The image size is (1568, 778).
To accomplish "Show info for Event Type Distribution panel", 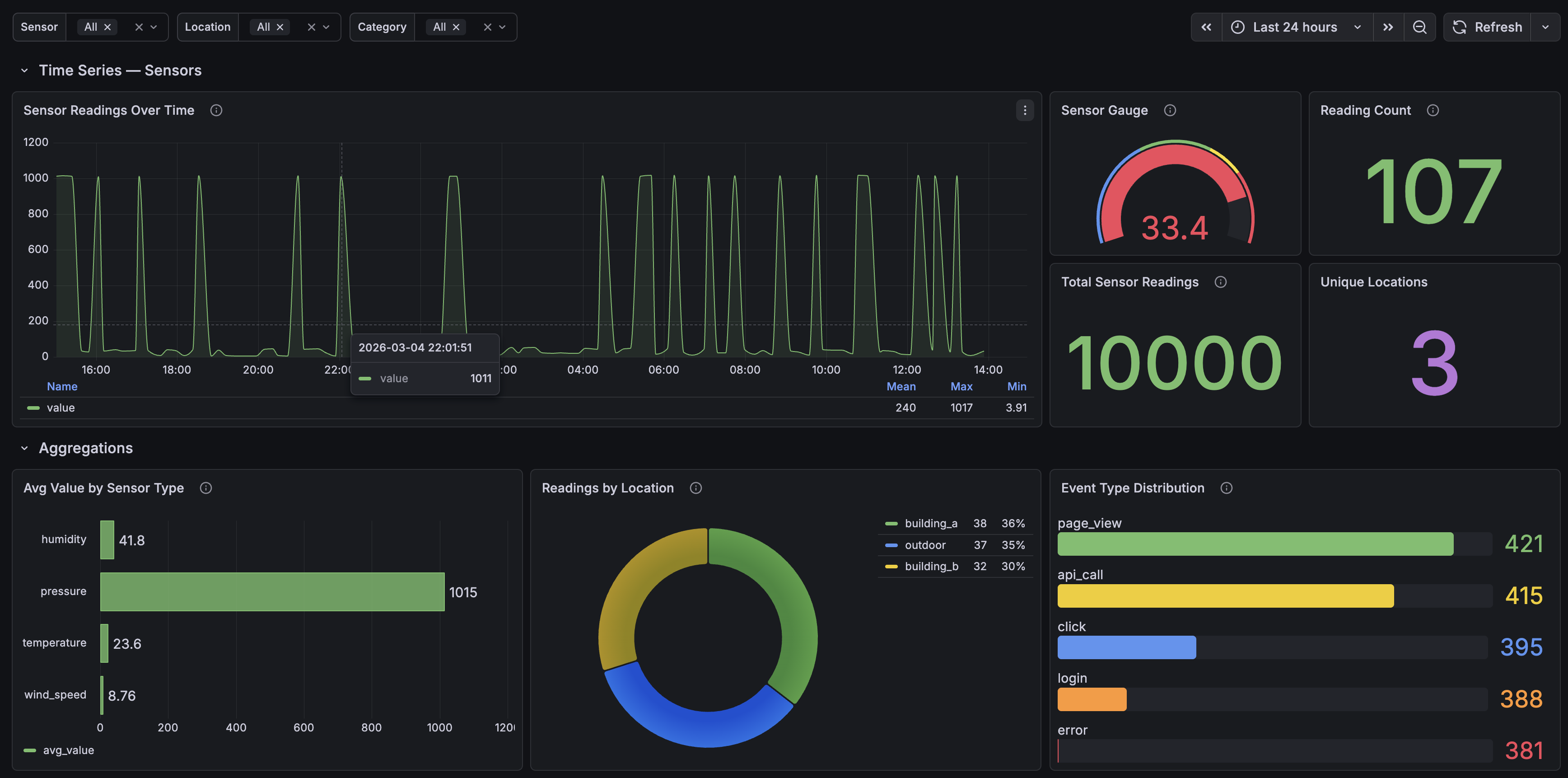I will pos(1227,488).
